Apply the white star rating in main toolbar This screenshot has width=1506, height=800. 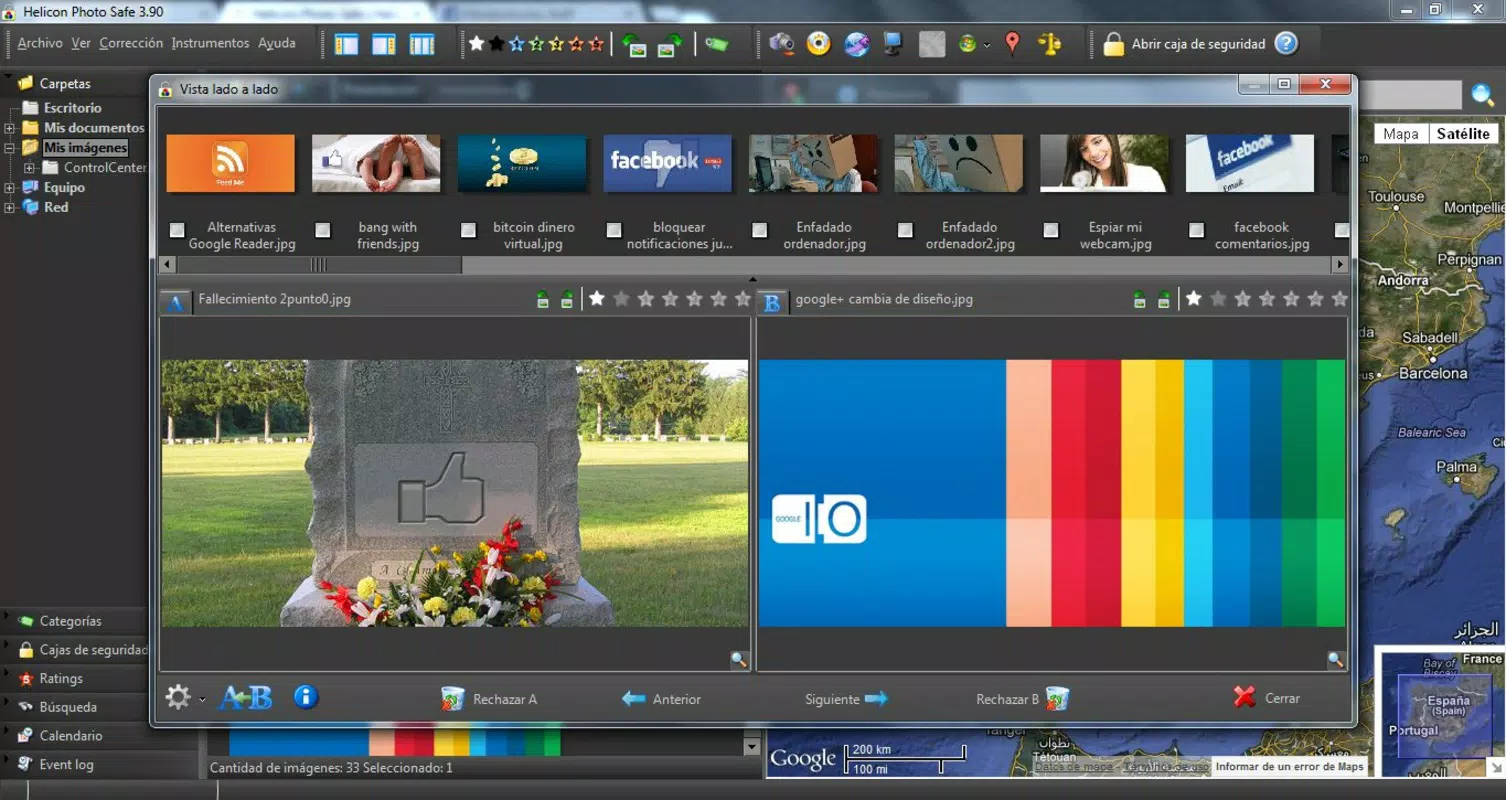[477, 44]
